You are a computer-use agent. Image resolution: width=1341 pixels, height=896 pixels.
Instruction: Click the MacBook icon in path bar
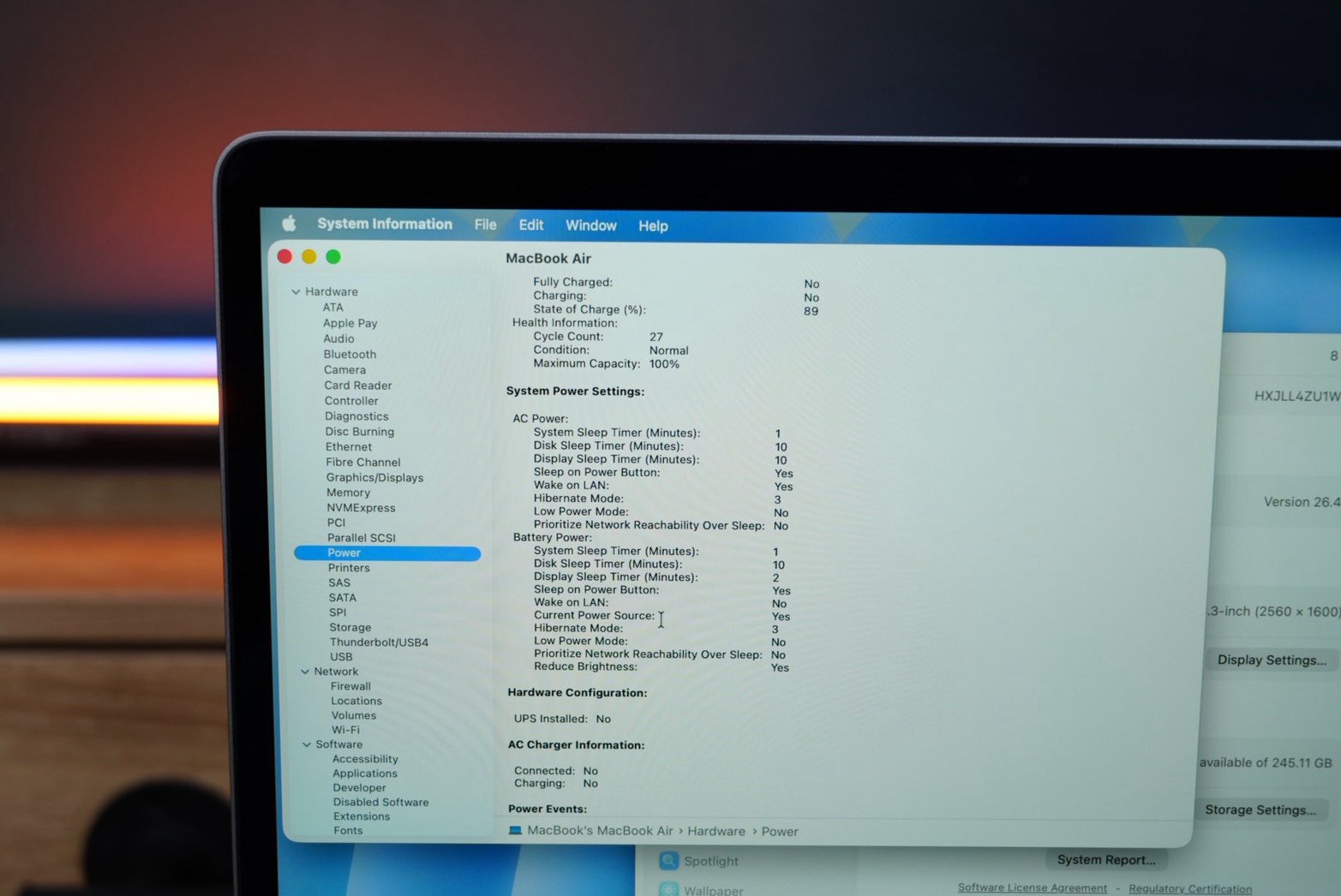point(515,830)
